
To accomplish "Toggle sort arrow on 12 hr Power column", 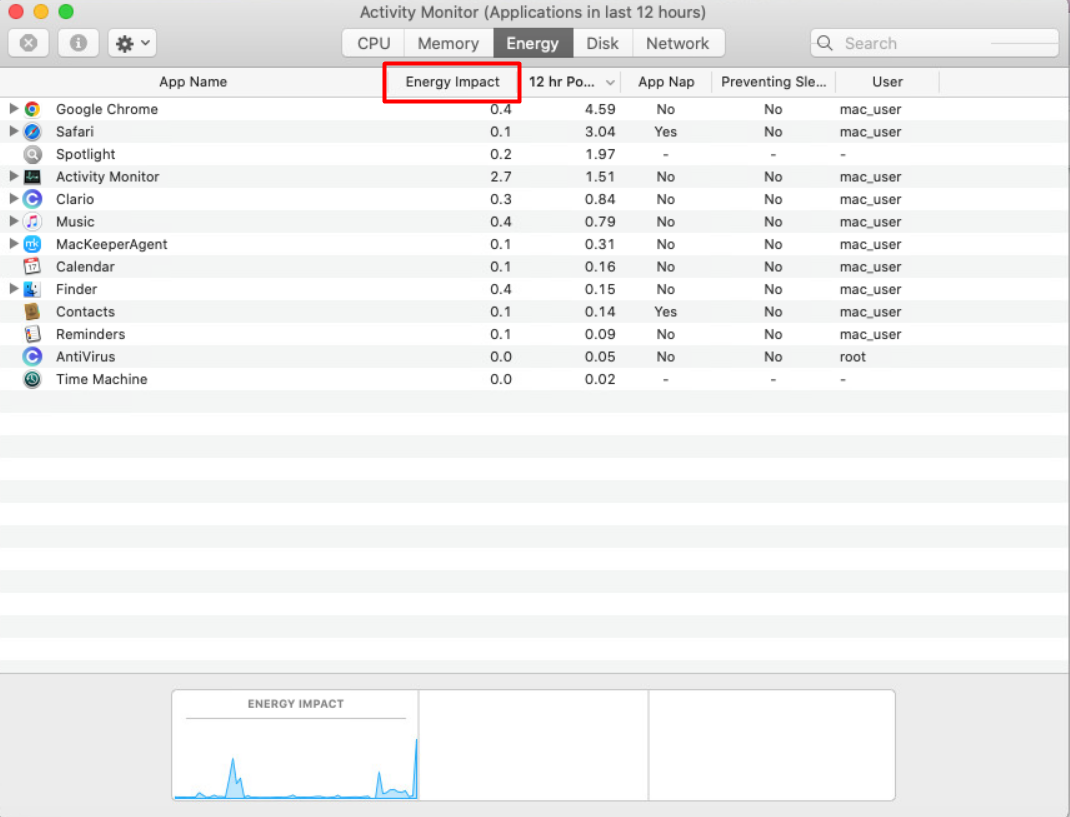I will [x=610, y=83].
